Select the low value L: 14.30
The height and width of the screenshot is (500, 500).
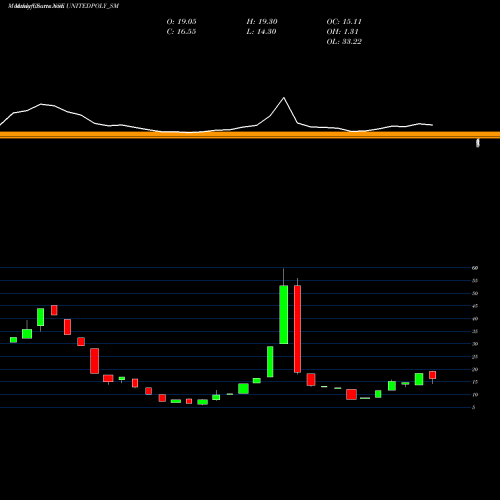262,32
